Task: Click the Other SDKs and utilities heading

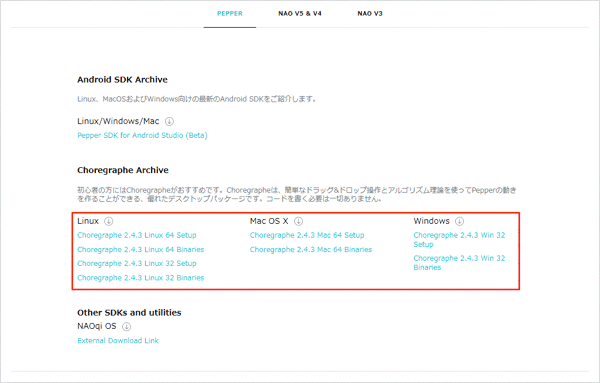Action: (x=129, y=313)
